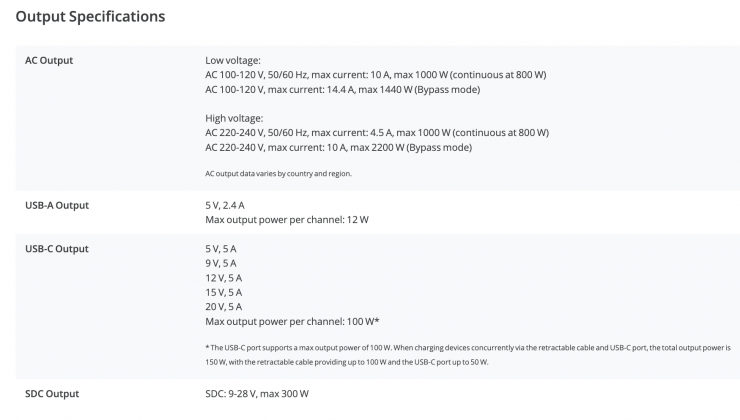Click the AC output data varies note

click(x=278, y=173)
